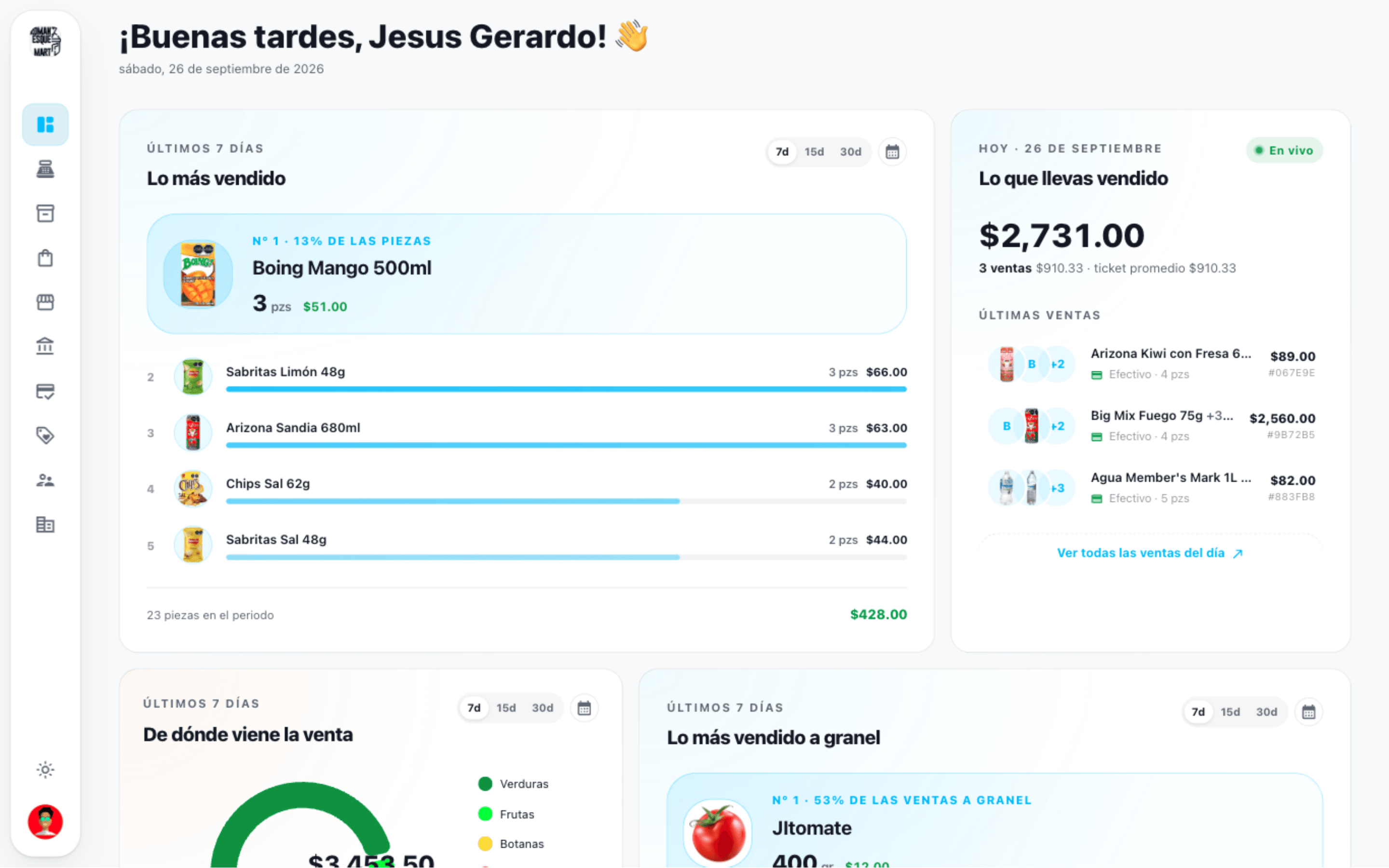Image resolution: width=1389 pixels, height=868 pixels.
Task: Open the credit card check icon
Action: point(45,391)
